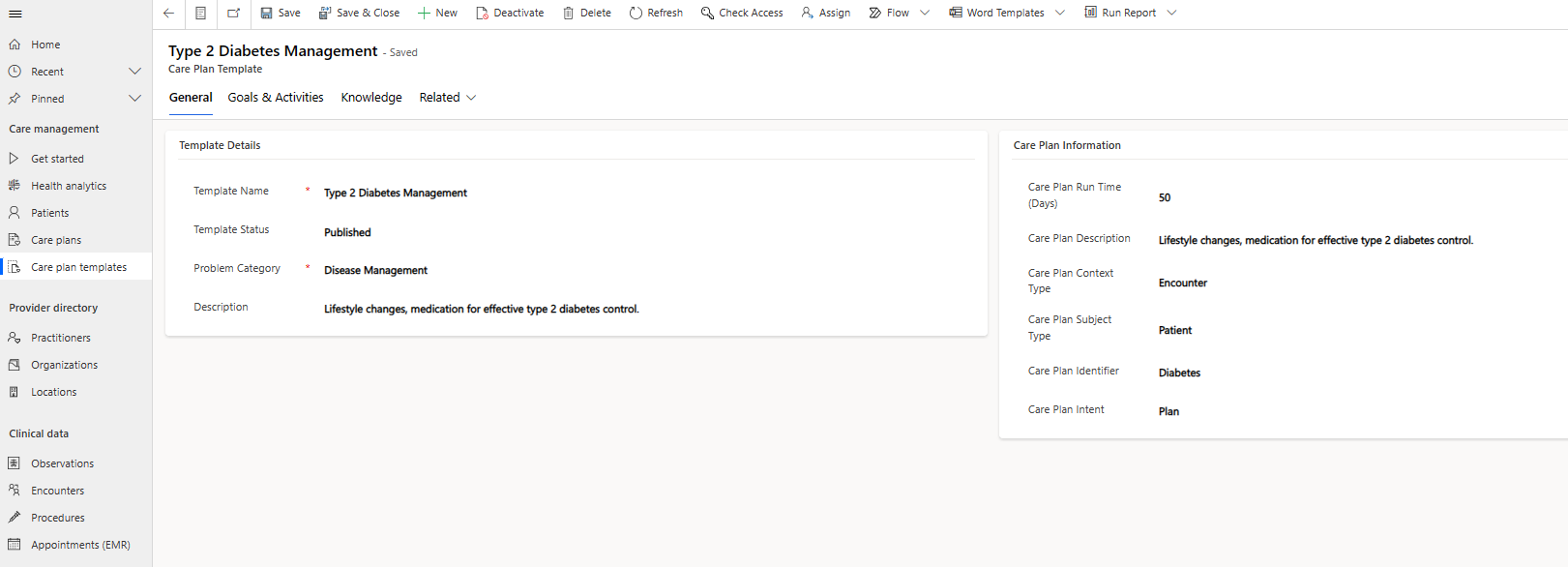Click Save & Close
Viewport: 1568px width, 567px height.
tap(359, 13)
